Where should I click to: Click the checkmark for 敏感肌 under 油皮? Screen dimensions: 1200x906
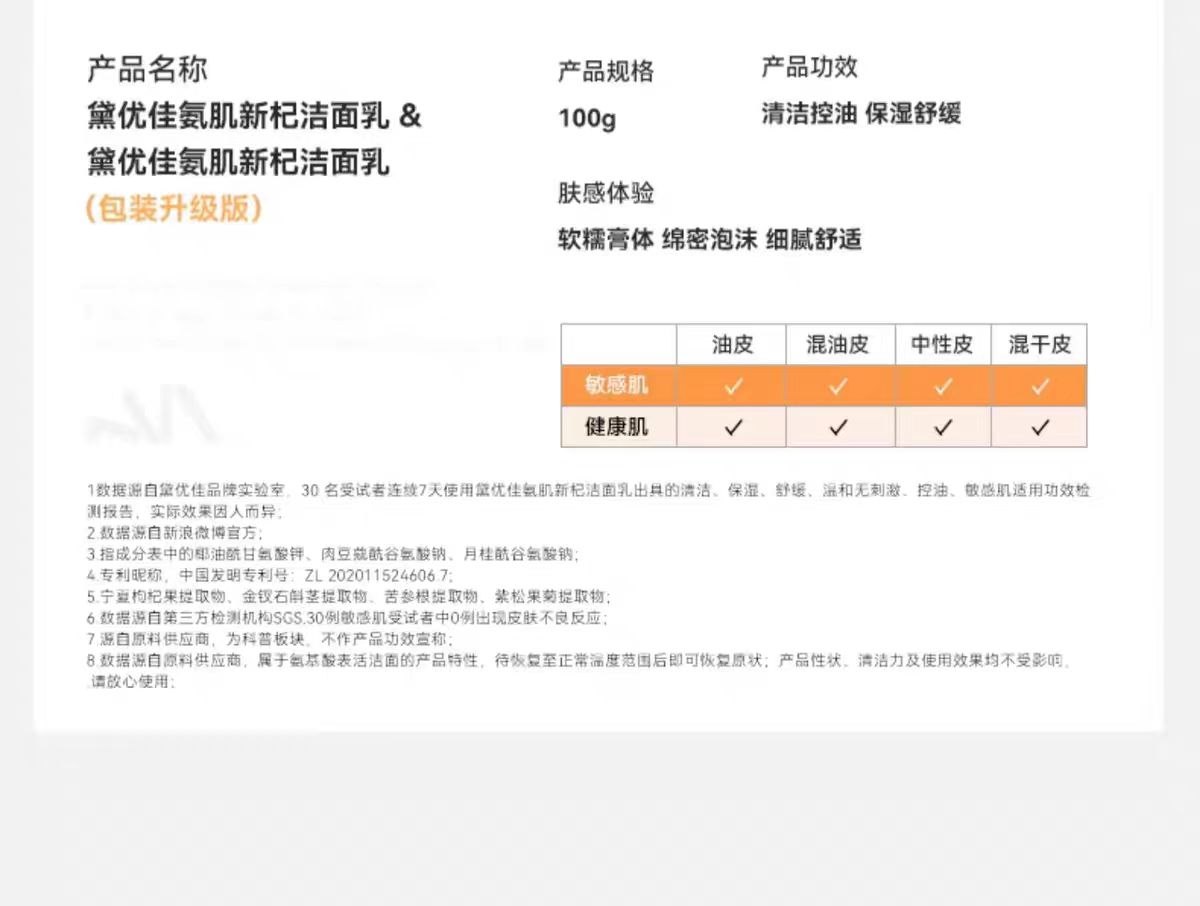click(733, 386)
